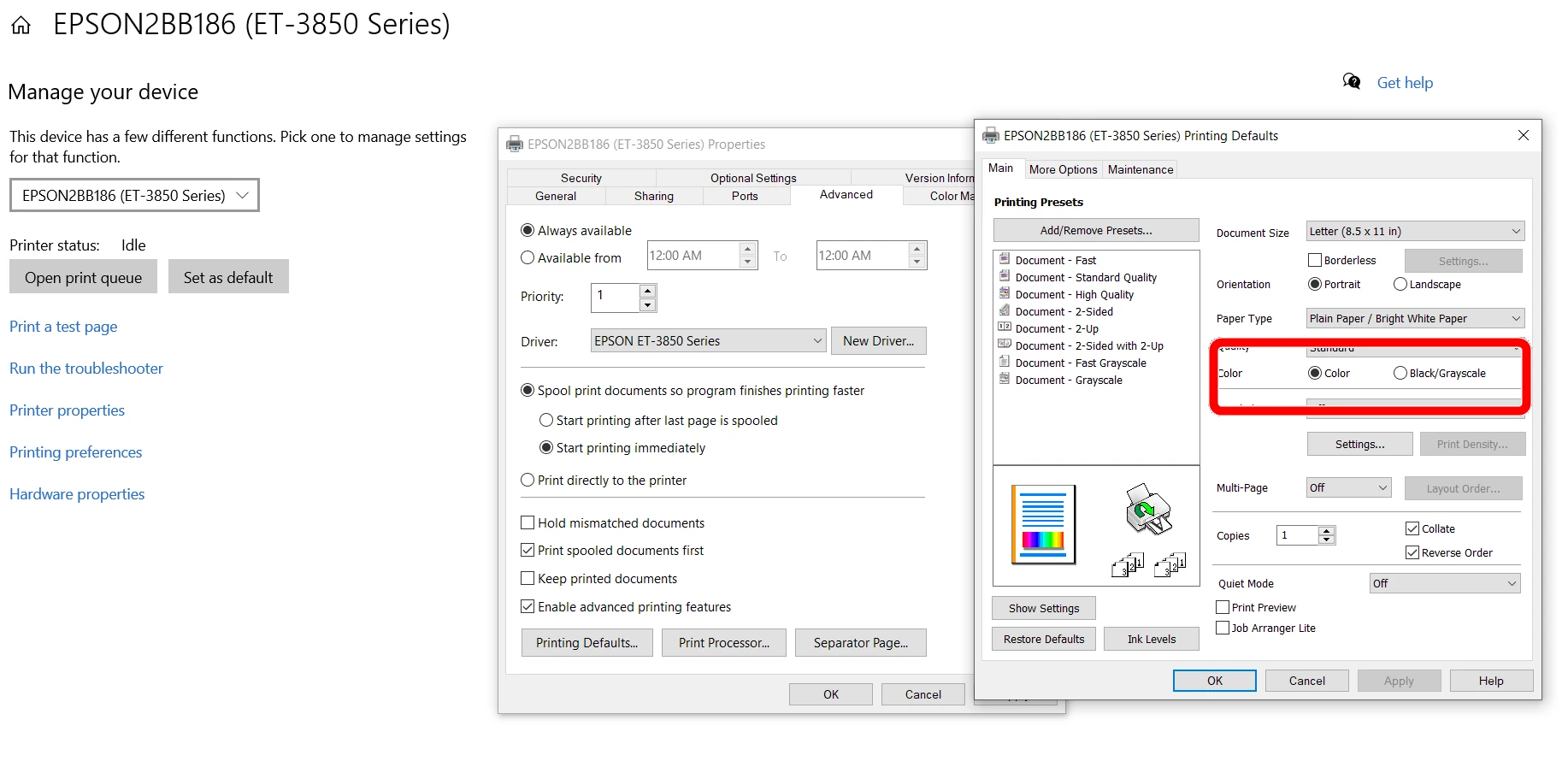The image size is (1568, 773).
Task: Select Document - Grayscale preset icon
Action: tap(1005, 379)
